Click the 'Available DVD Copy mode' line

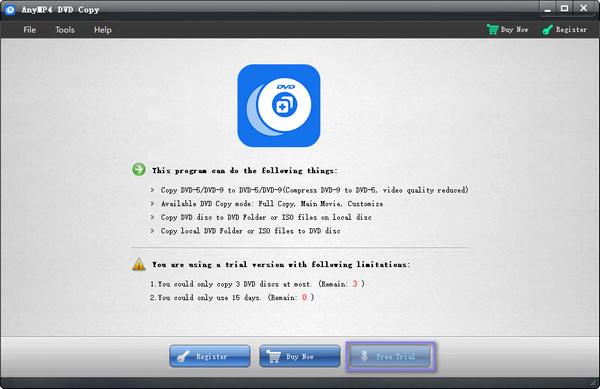pyautogui.click(x=272, y=204)
